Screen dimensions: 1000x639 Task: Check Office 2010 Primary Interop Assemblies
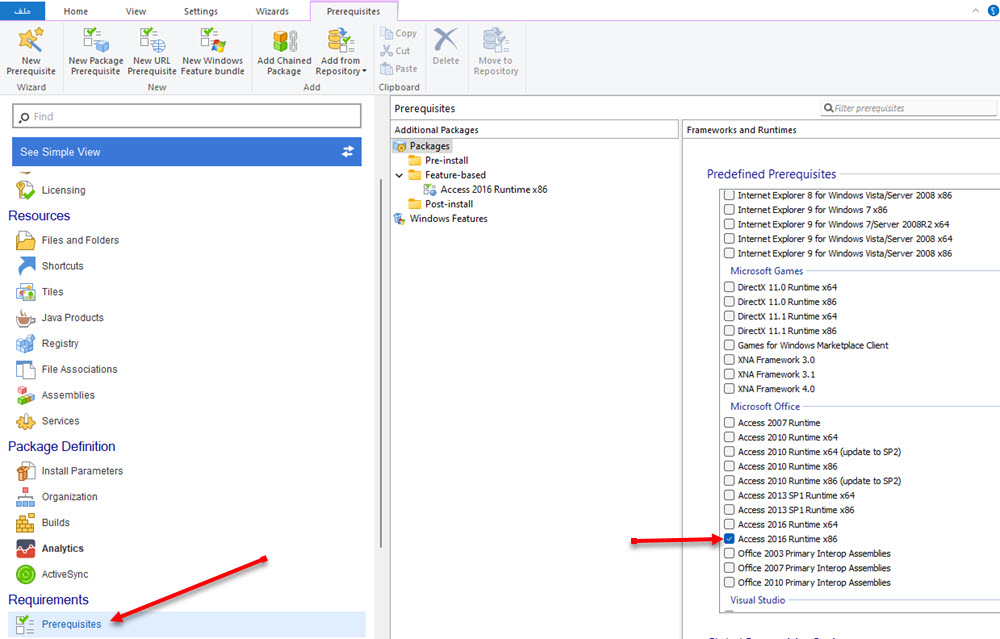coord(729,582)
